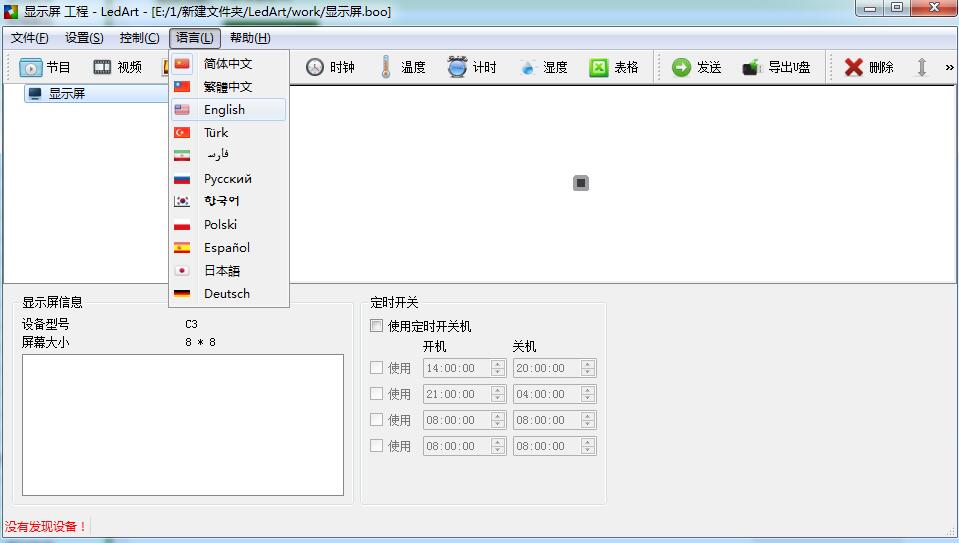Click the green 发送 (Send) arrow icon
The height and width of the screenshot is (543, 959).
(x=681, y=67)
